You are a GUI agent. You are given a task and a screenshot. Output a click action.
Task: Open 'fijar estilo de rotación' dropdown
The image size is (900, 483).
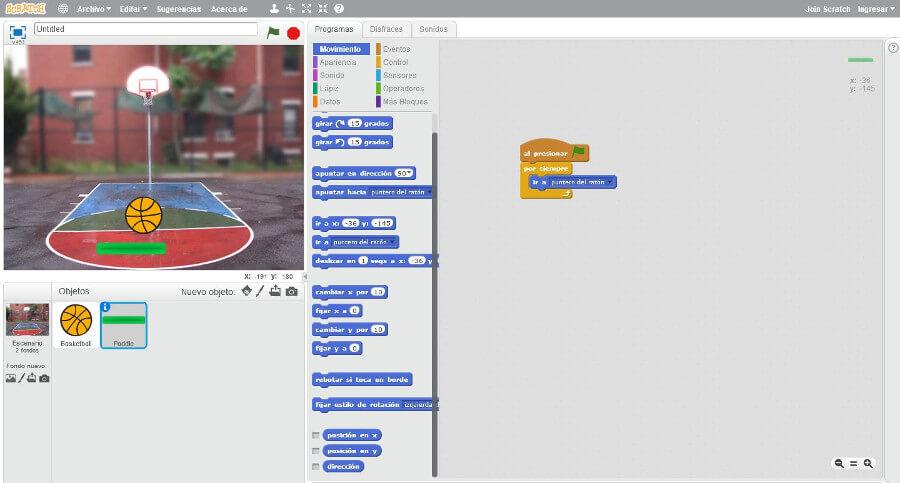420,405
